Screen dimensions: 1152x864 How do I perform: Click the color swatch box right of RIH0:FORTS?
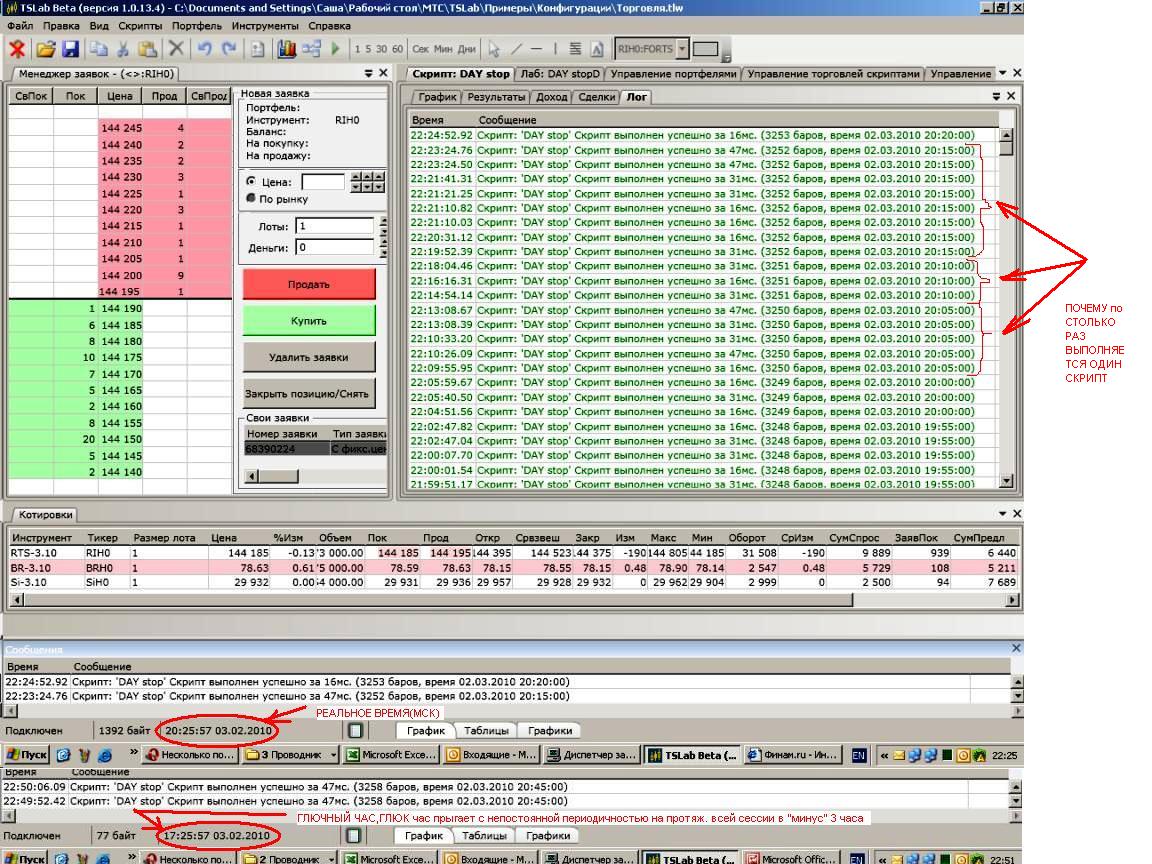tap(706, 49)
